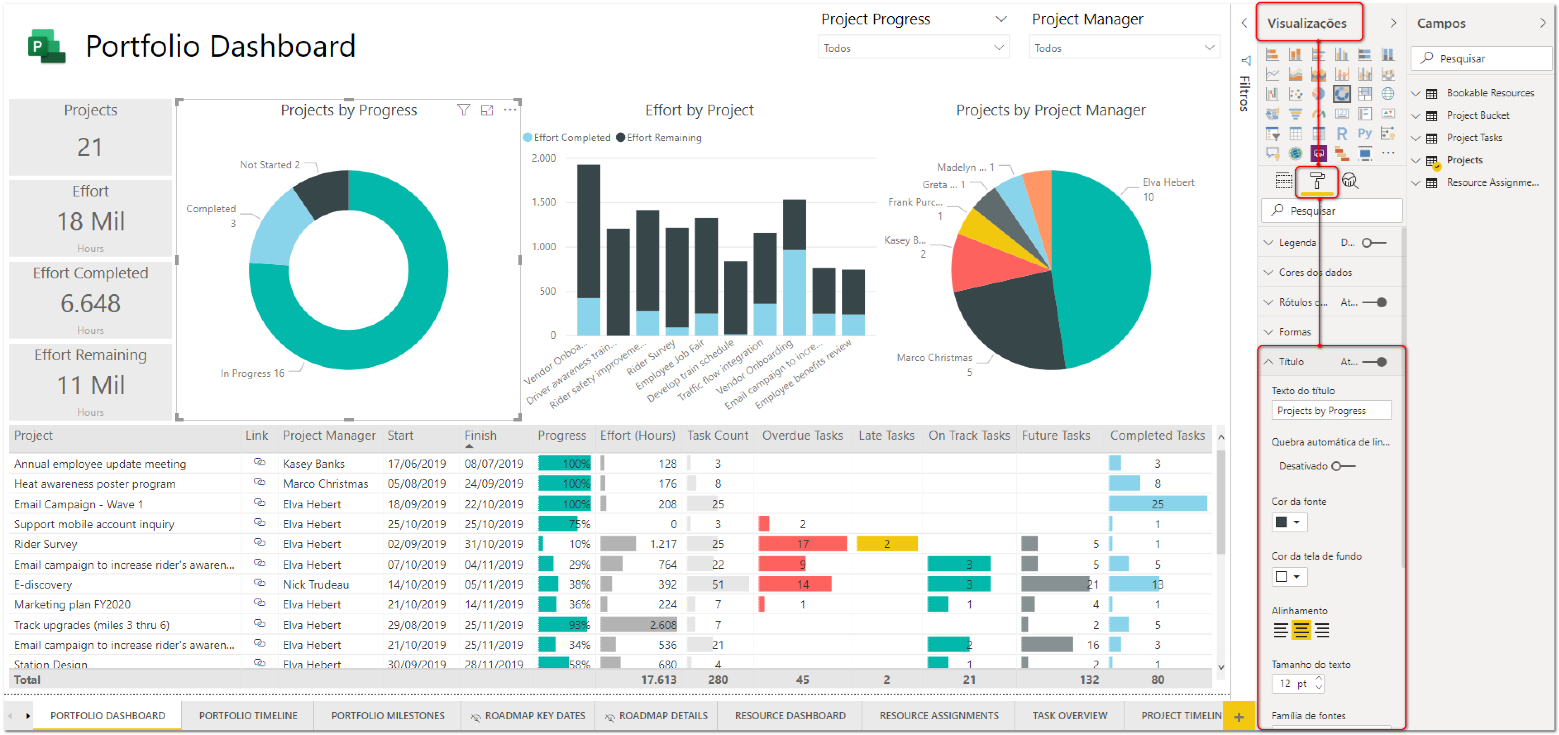Expand the Projects table in Campos
This screenshot has height=735, width=1559.
(x=1417, y=160)
